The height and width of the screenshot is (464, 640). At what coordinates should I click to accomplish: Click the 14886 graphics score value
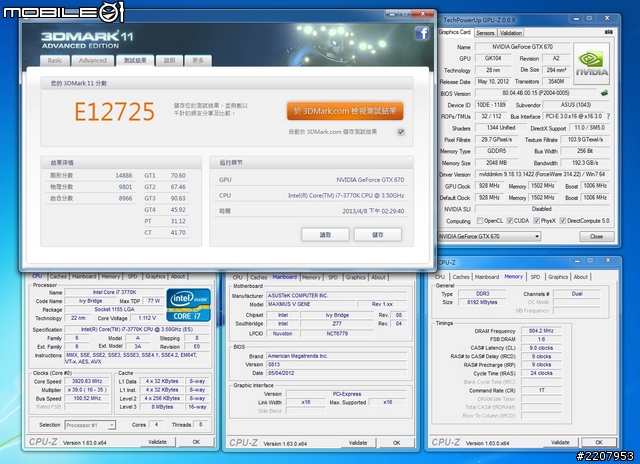124,175
